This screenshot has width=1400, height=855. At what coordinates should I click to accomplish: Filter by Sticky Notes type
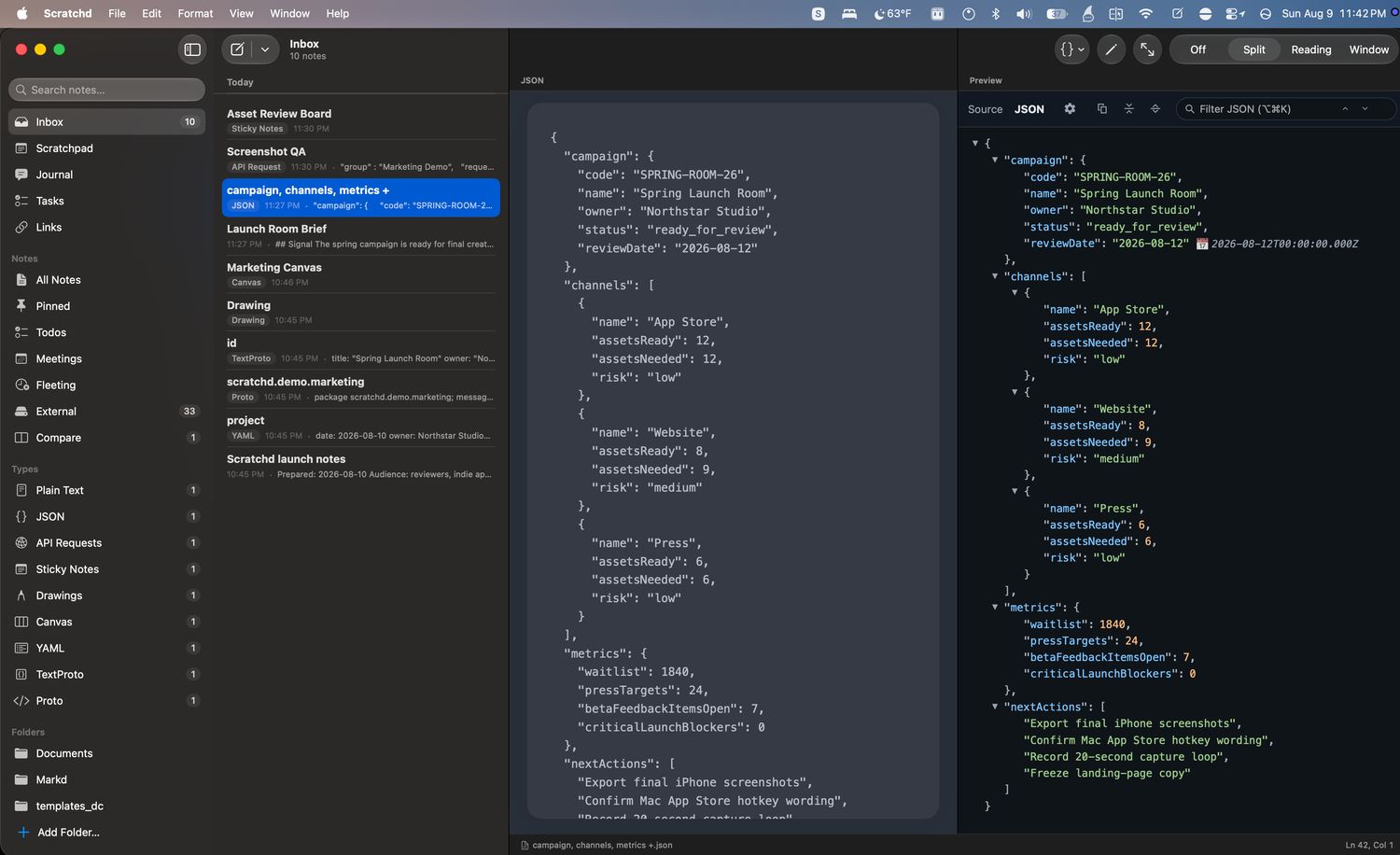(107, 569)
